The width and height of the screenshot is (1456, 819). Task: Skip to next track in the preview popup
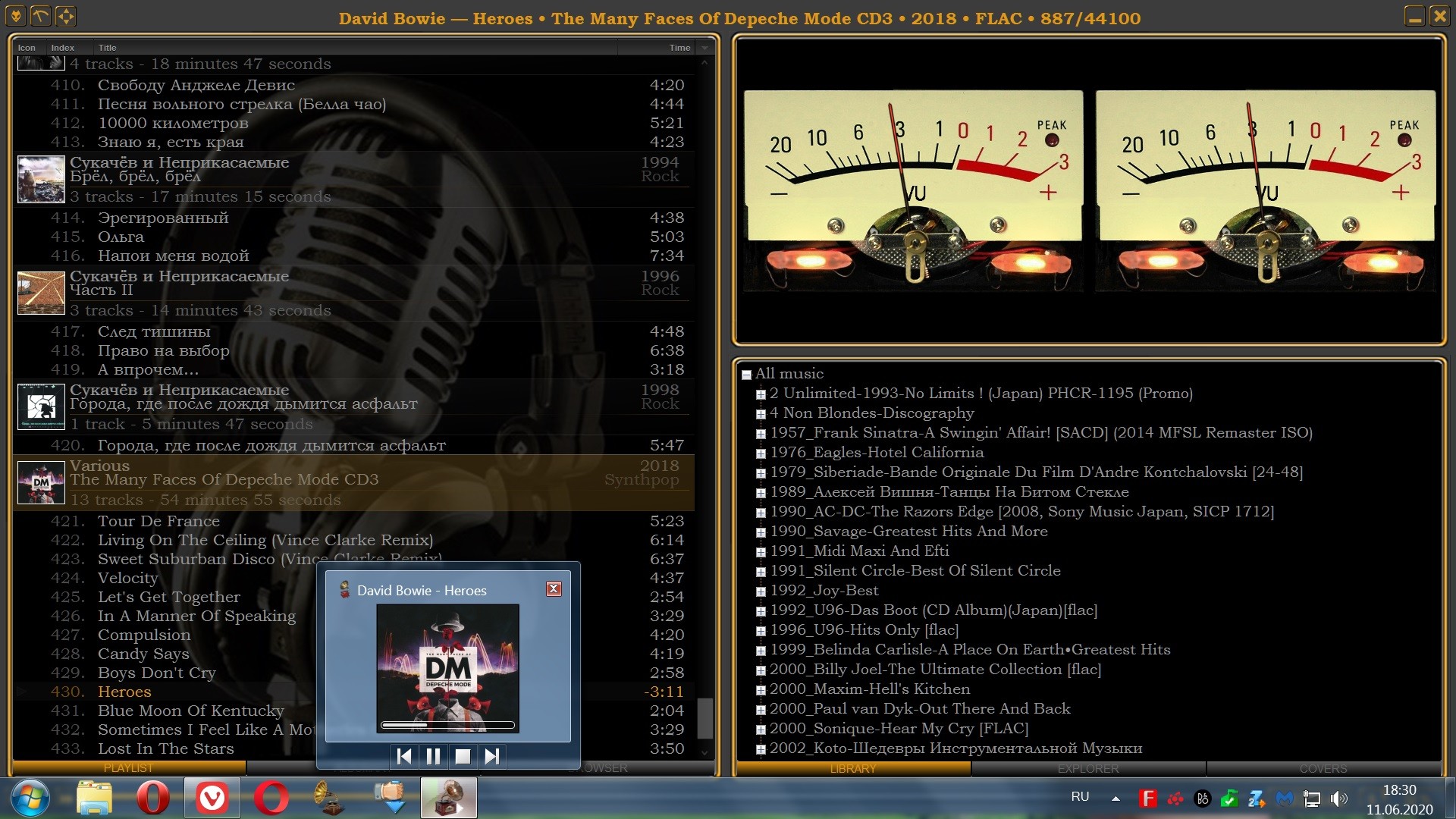pos(492,756)
